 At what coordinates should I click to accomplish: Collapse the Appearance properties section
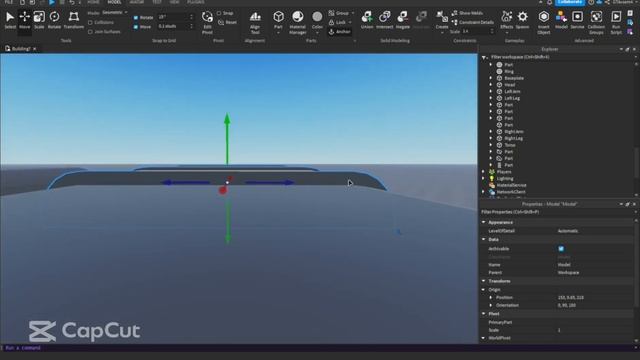pos(484,222)
